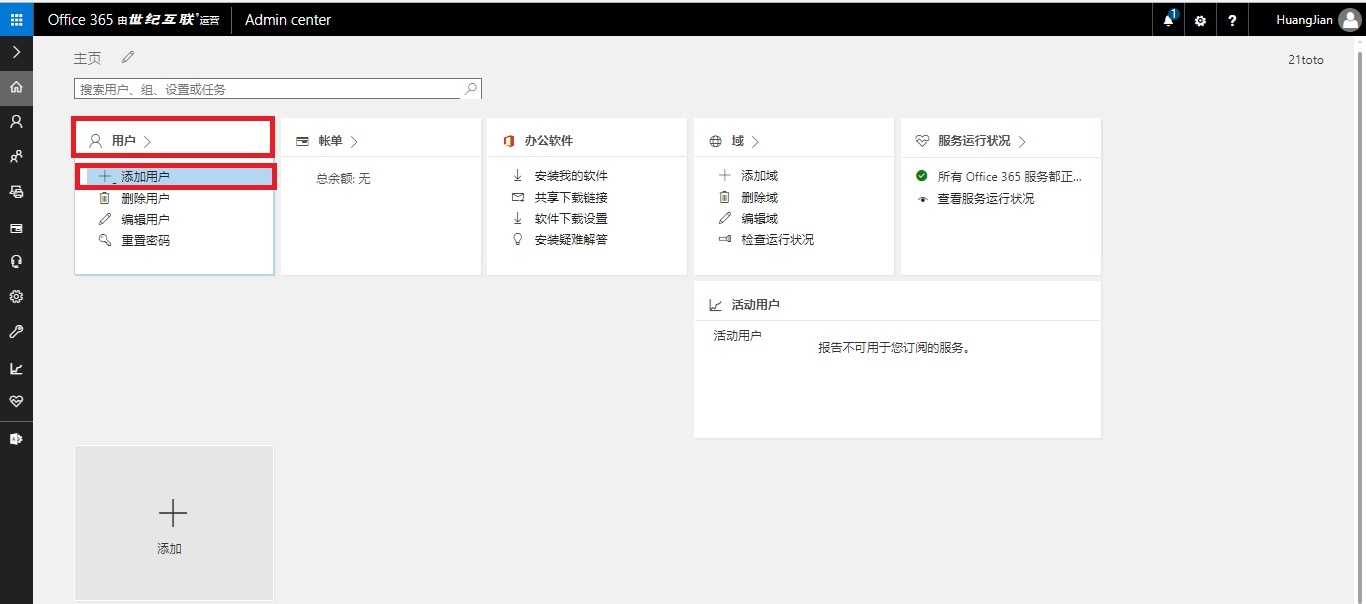Viewport: 1366px width, 604px height.
Task: Open Health heart icon in sidebar
Action: [x=16, y=402]
